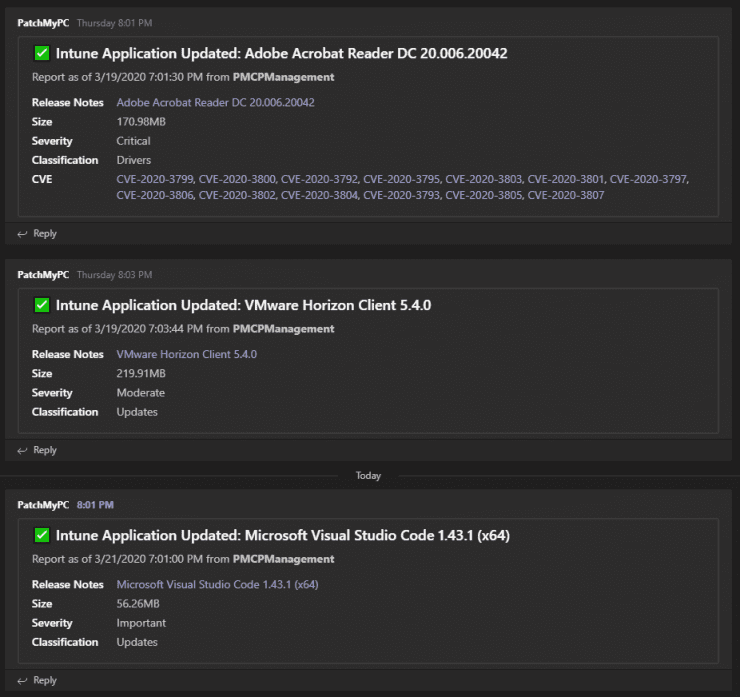Click PatchMyPC sender name on today's 8:01 PM post
This screenshot has width=740, height=697.
(43, 505)
